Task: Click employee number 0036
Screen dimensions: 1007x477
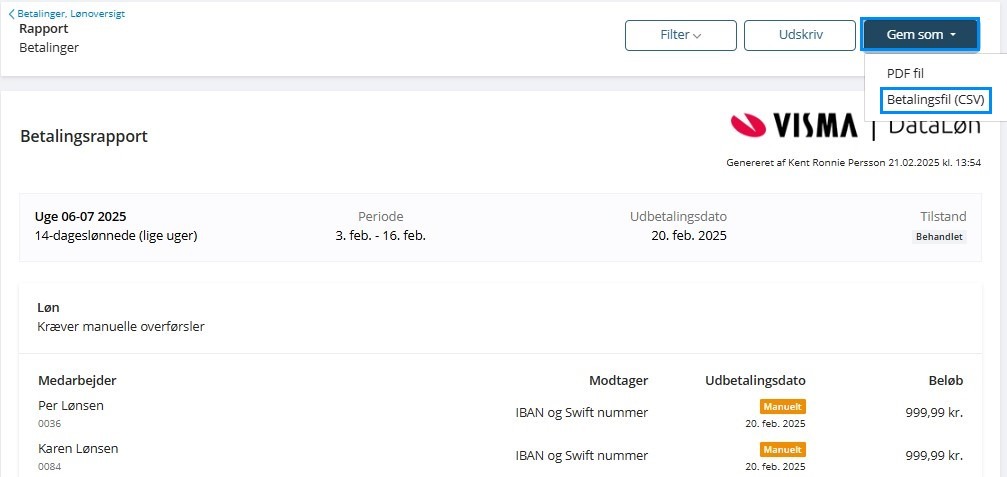Action: [50, 424]
